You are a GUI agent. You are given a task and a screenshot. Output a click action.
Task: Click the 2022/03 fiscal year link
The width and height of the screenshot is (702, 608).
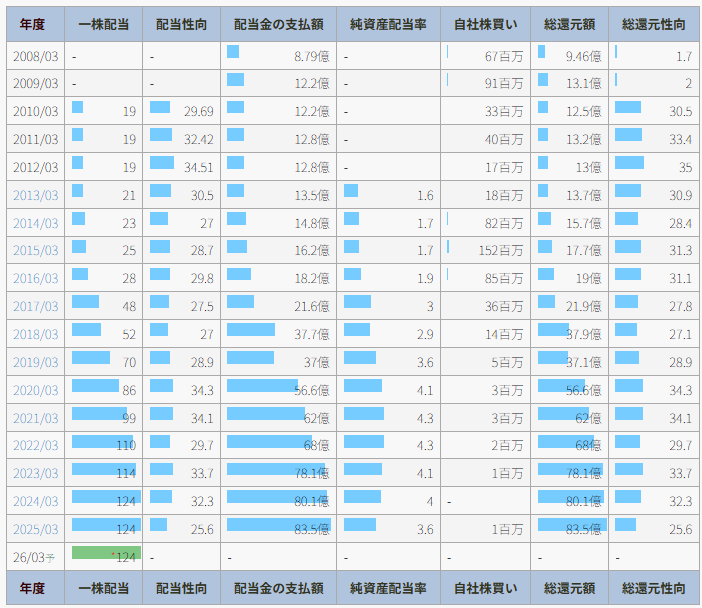tap(35, 446)
